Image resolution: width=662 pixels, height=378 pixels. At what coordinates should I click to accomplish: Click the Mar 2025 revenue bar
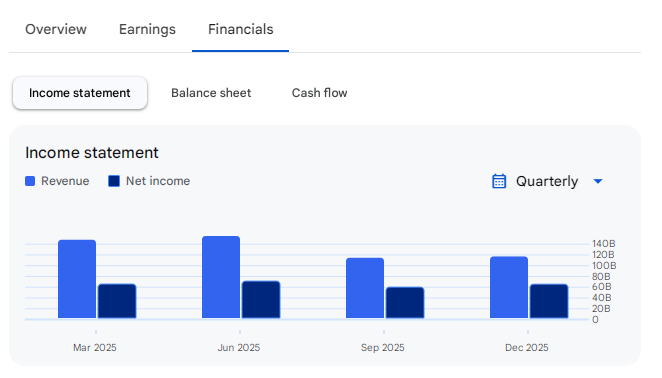click(77, 279)
